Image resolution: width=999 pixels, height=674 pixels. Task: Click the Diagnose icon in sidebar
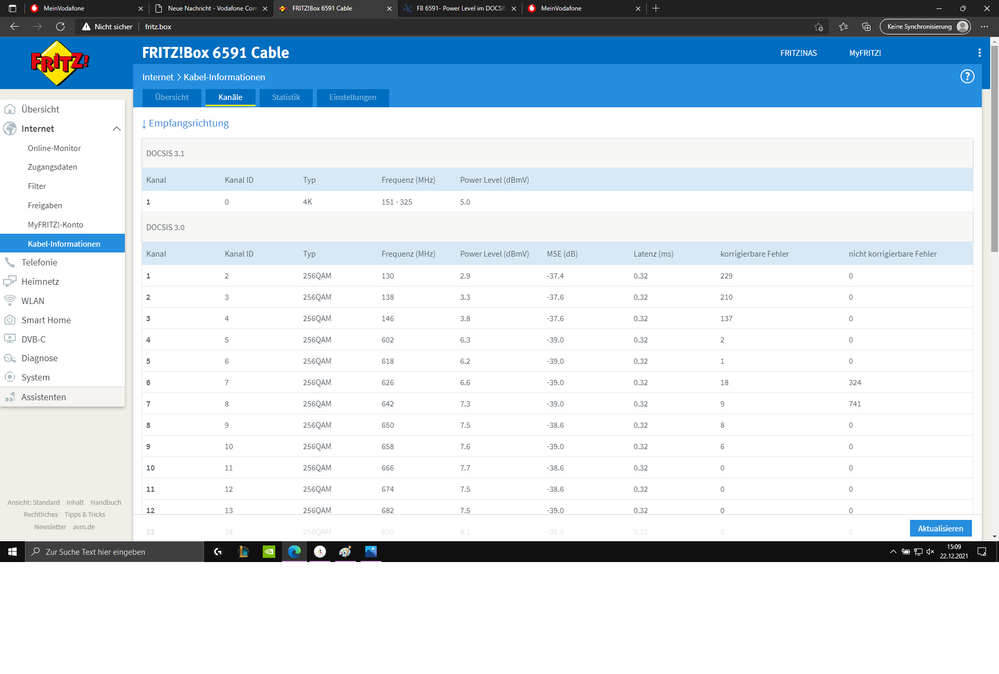[x=10, y=358]
